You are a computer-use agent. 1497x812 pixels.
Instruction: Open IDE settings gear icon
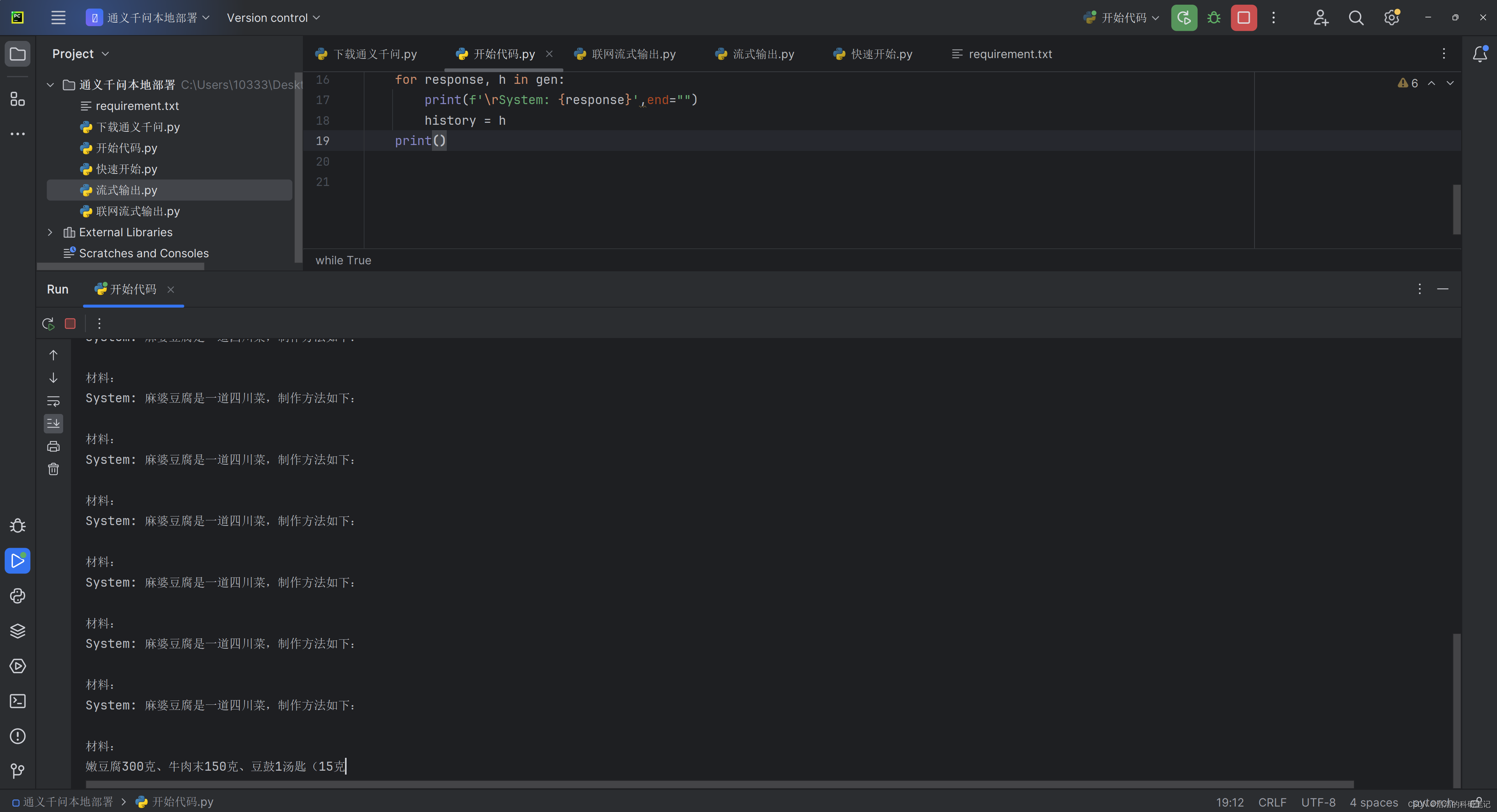(1391, 18)
